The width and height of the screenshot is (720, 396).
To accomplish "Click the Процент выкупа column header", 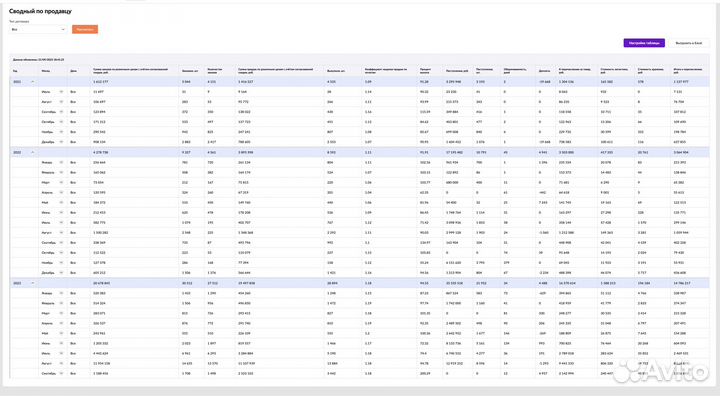I will pos(425,70).
